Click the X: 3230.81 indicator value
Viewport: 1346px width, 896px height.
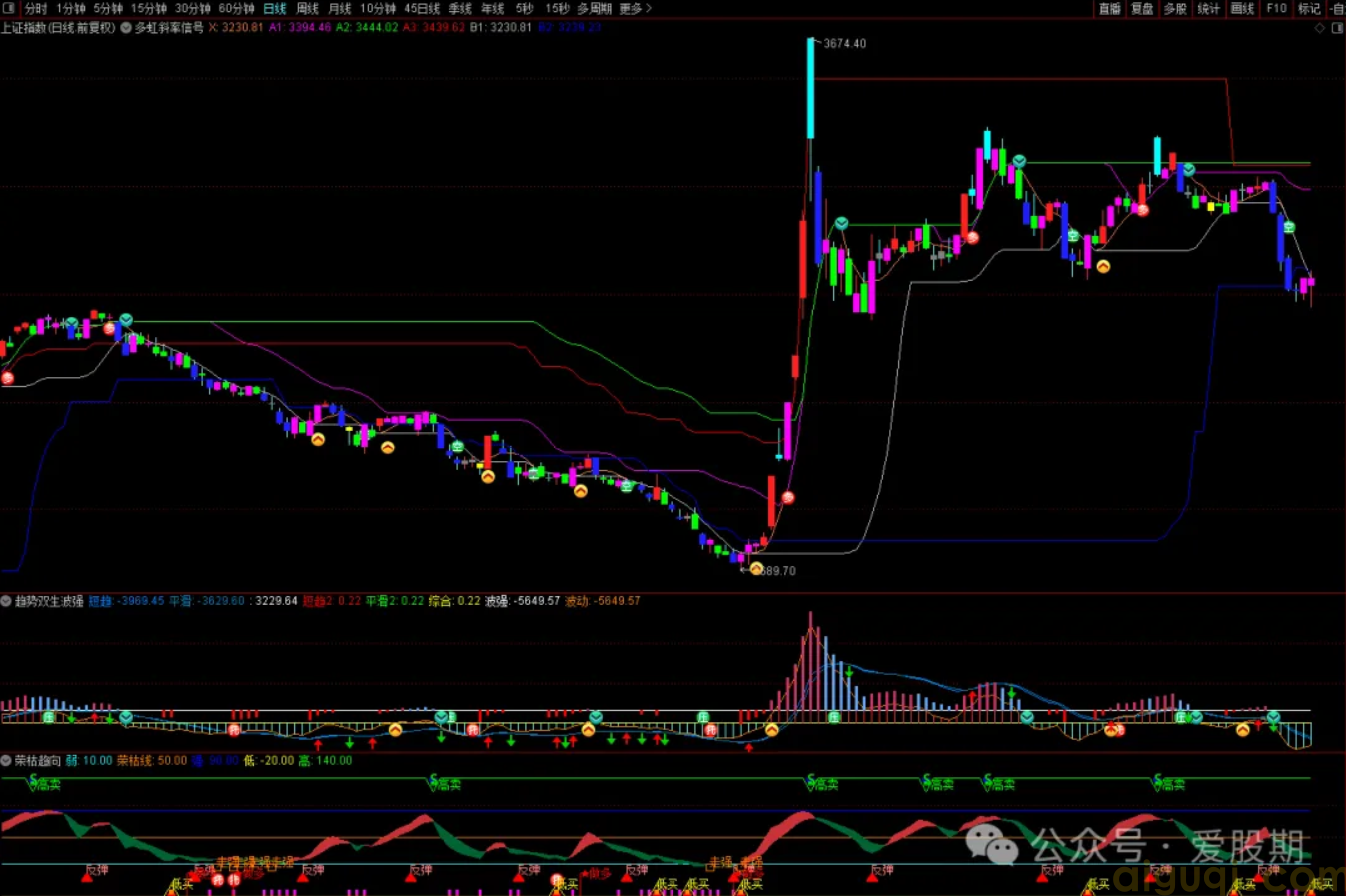coord(236,28)
